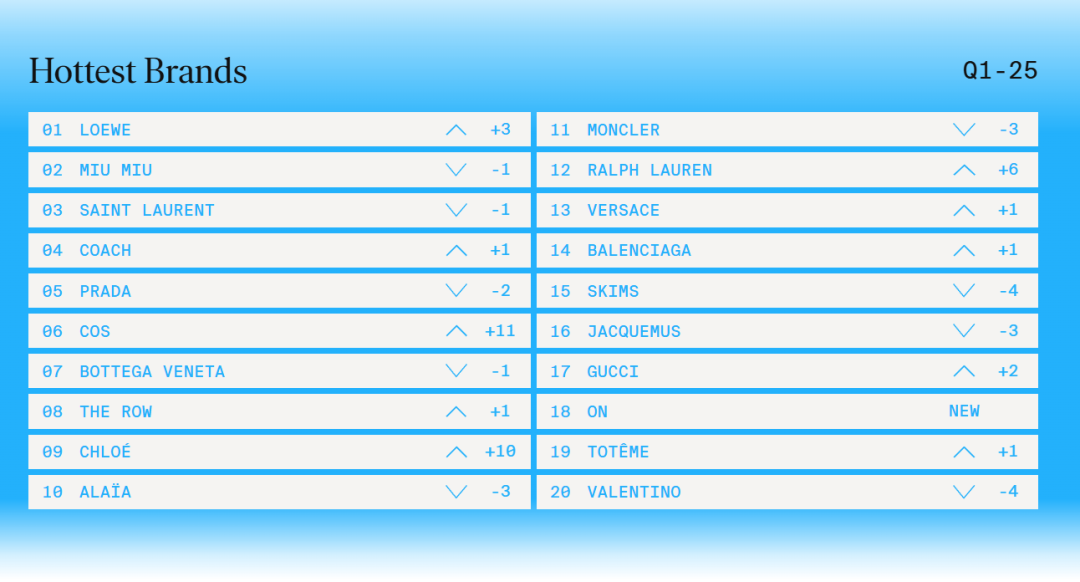
Task: Click the up arrow in LOEWE row
Action: pyautogui.click(x=456, y=130)
